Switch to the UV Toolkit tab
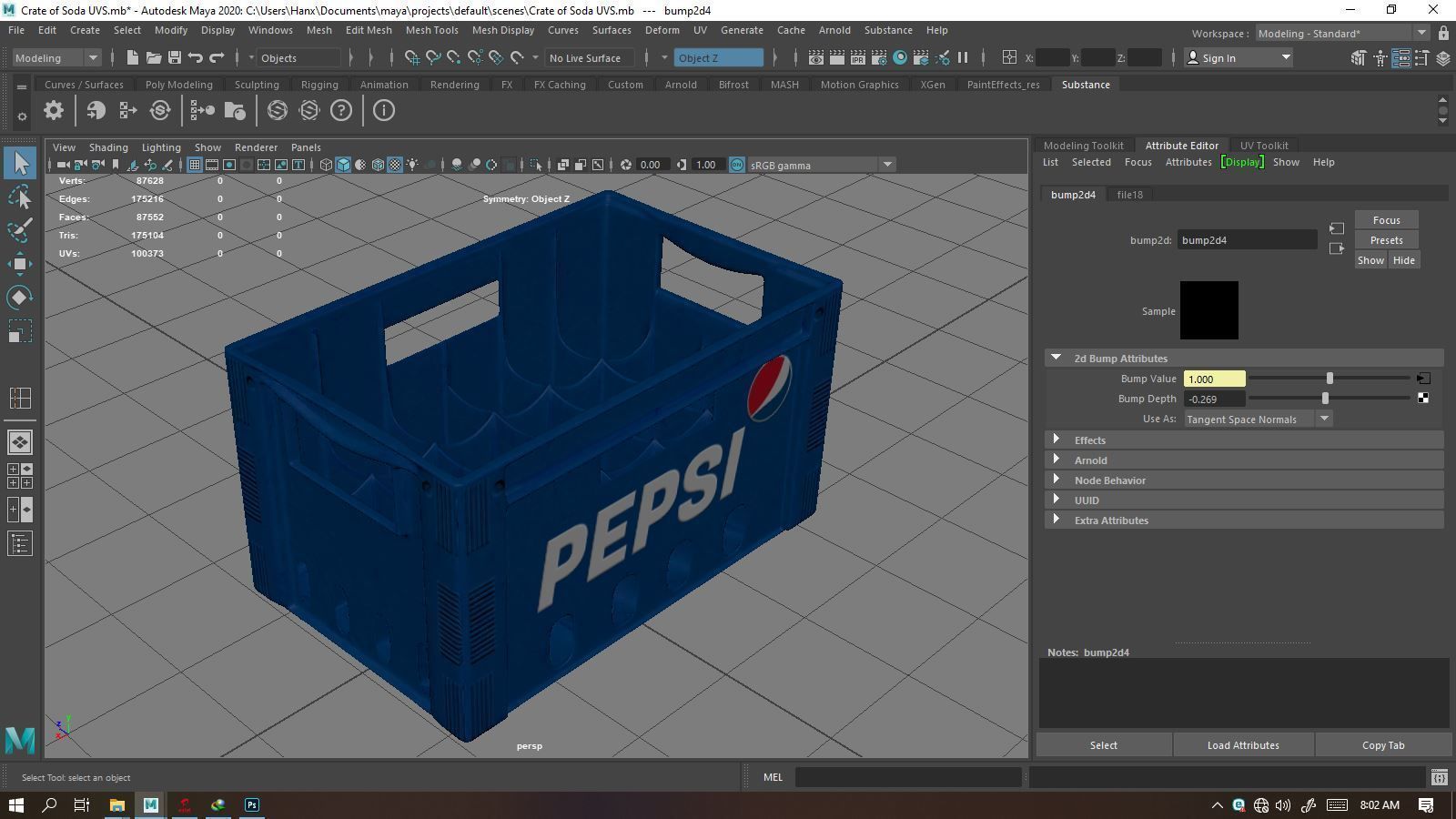Viewport: 1456px width, 819px height. coord(1263,146)
